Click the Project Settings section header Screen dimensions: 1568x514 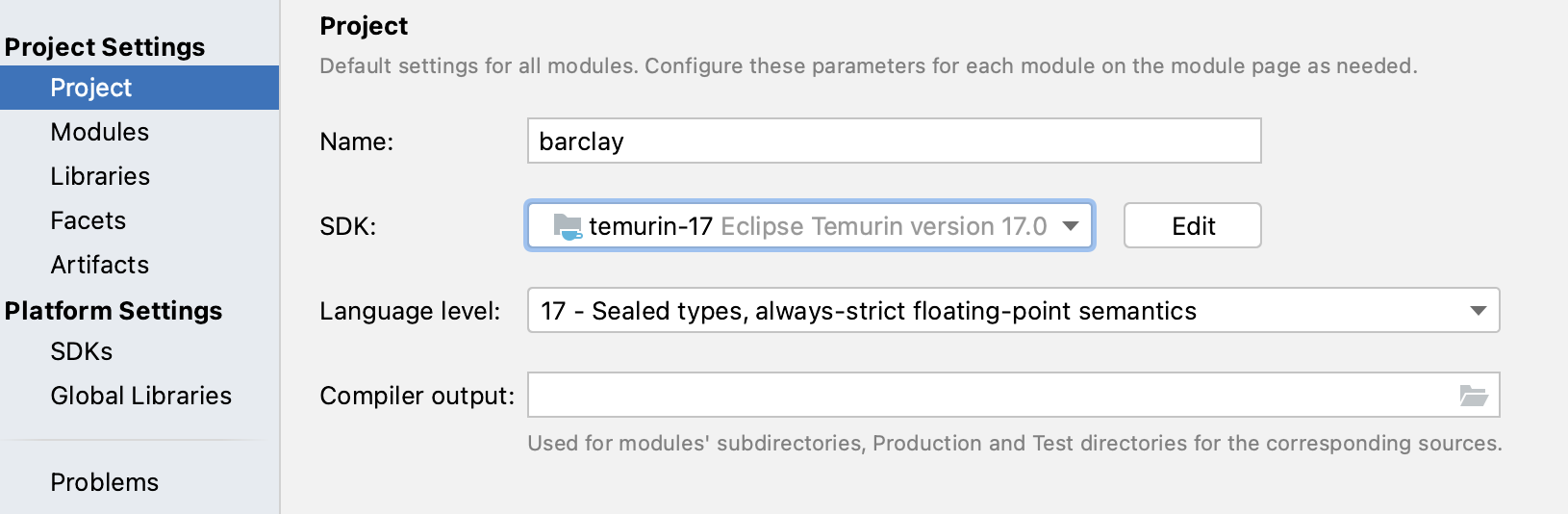(105, 47)
